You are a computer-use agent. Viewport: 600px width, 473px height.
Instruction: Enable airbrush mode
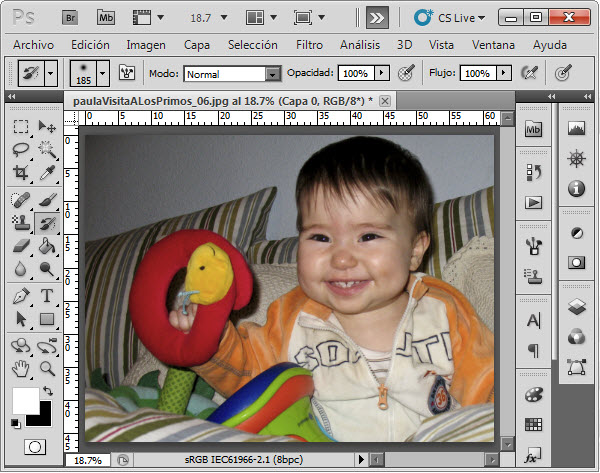pos(529,73)
